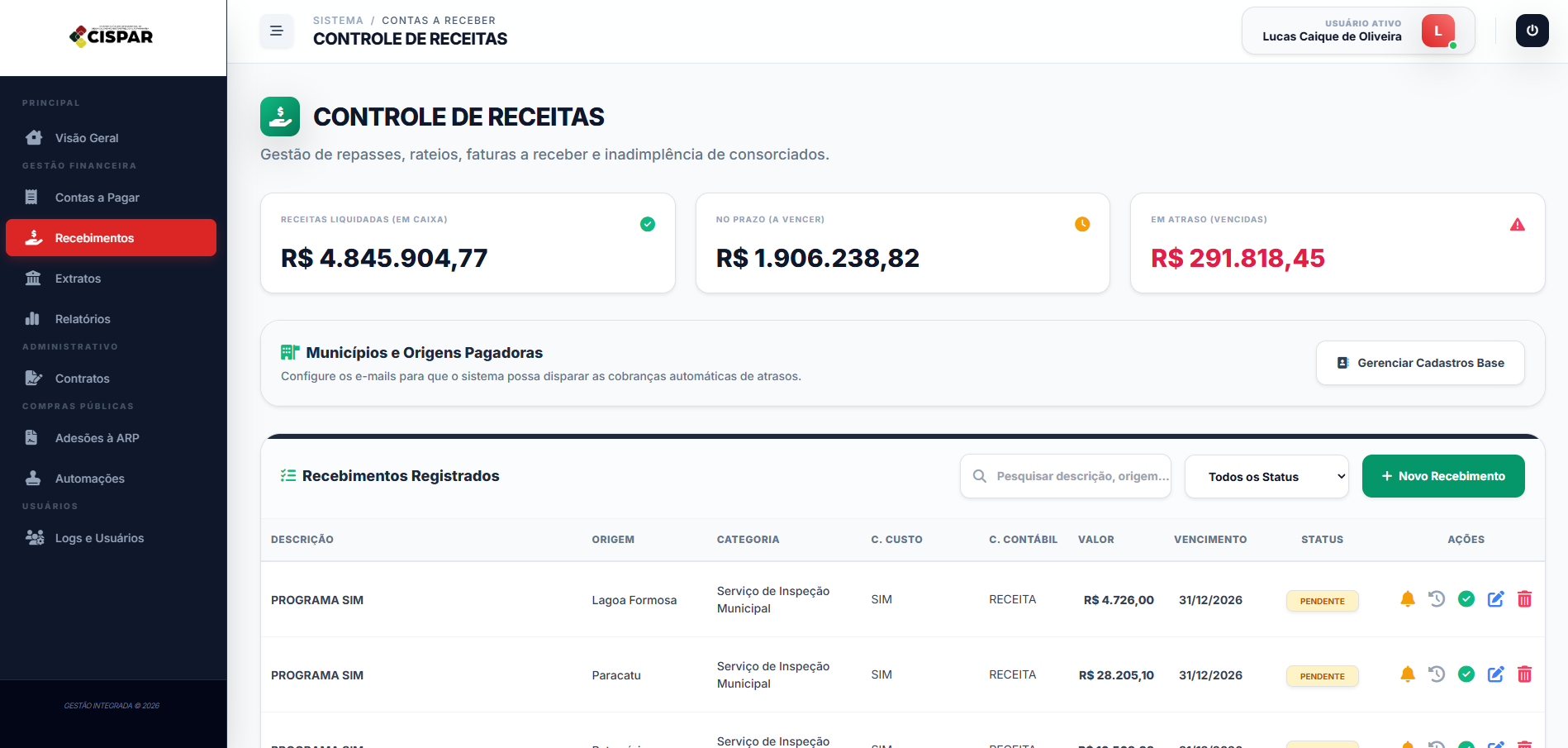Toggle the sidebar hamburger menu
Image resolution: width=1568 pixels, height=748 pixels.
click(277, 31)
